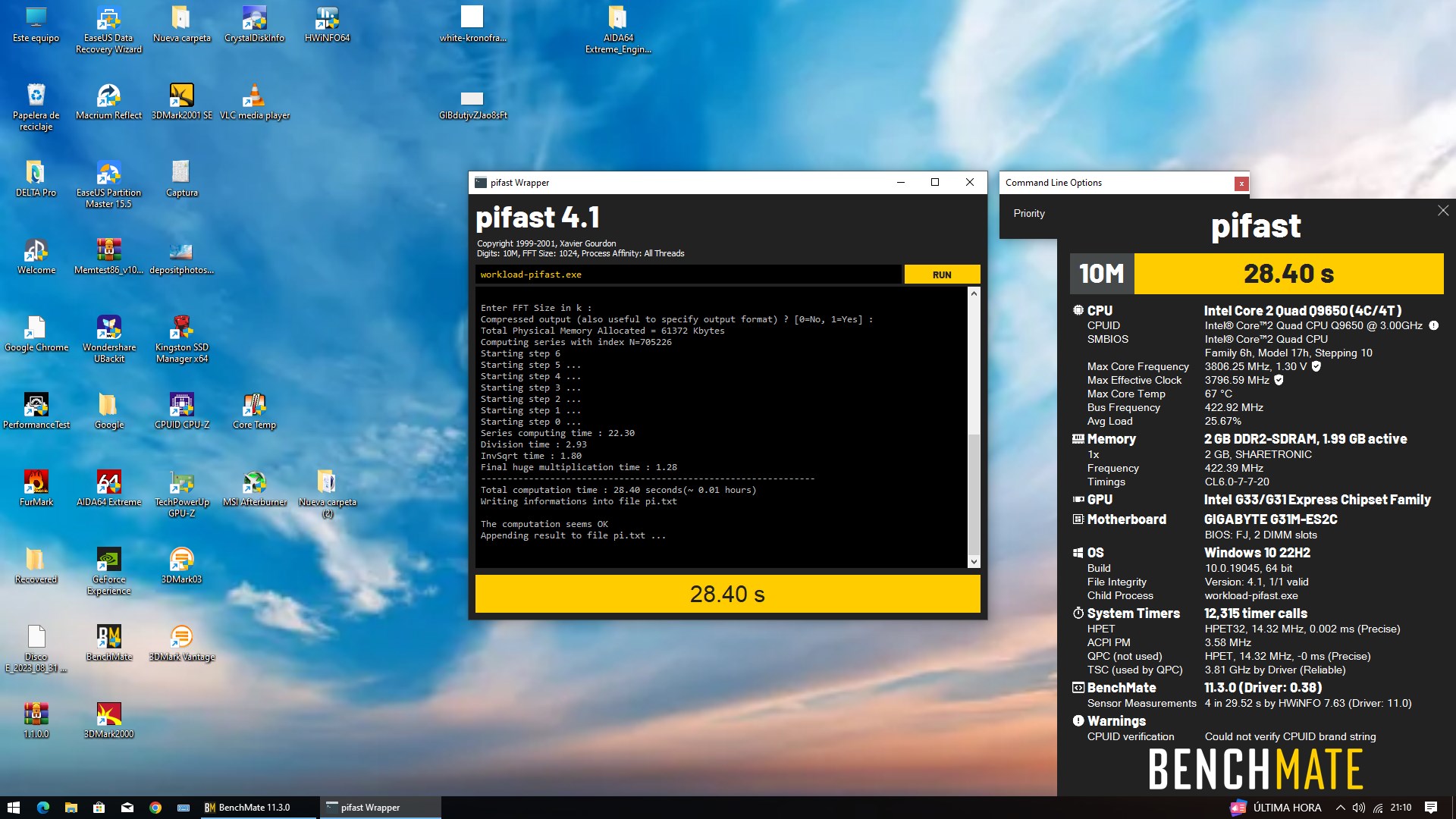Open the Papelera de reciclaje icon
Screen dimensions: 1456x819
coord(36,108)
